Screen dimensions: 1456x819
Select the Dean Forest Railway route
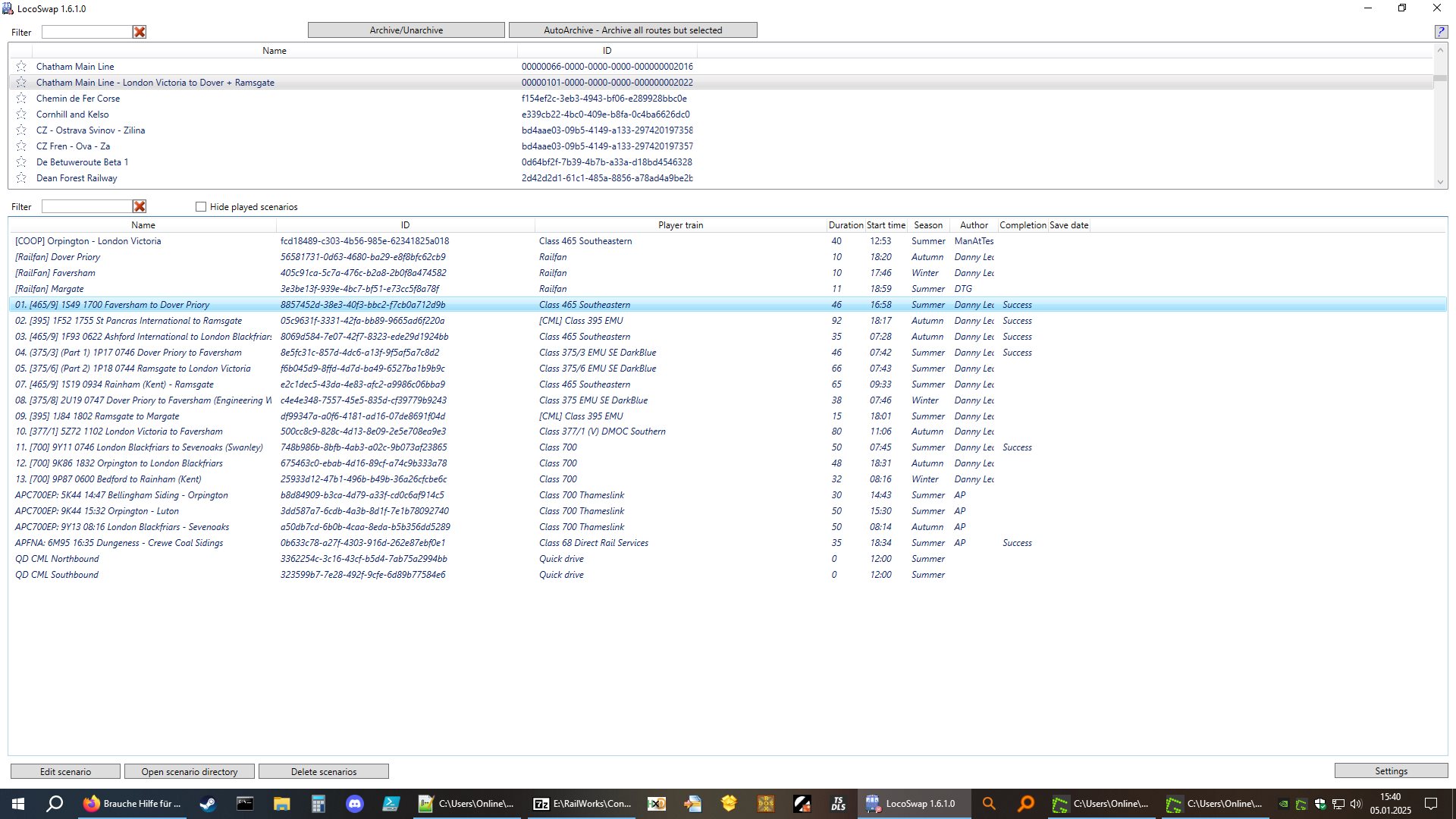77,178
